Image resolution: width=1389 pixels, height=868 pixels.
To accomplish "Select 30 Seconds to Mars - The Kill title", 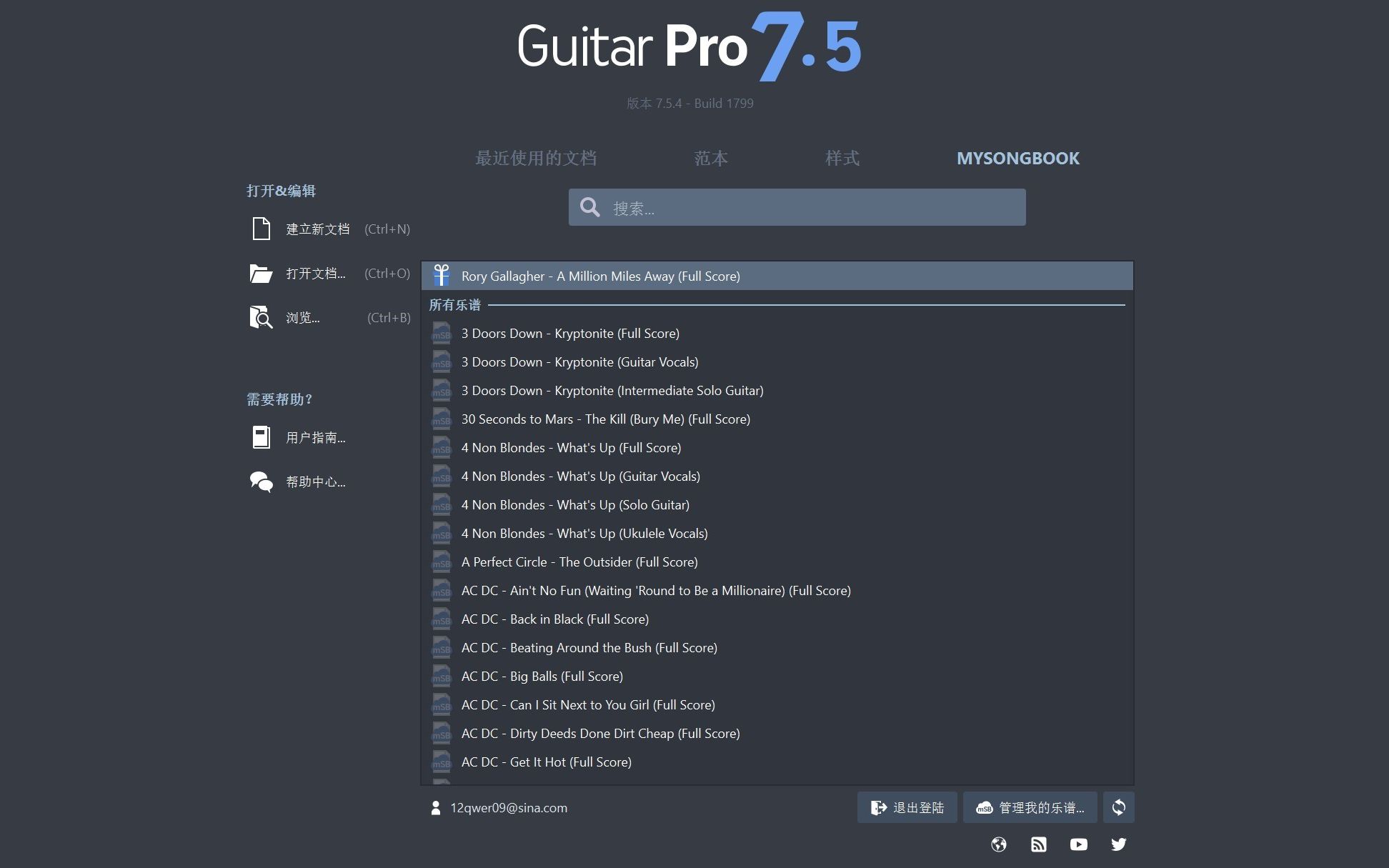I will coord(606,419).
